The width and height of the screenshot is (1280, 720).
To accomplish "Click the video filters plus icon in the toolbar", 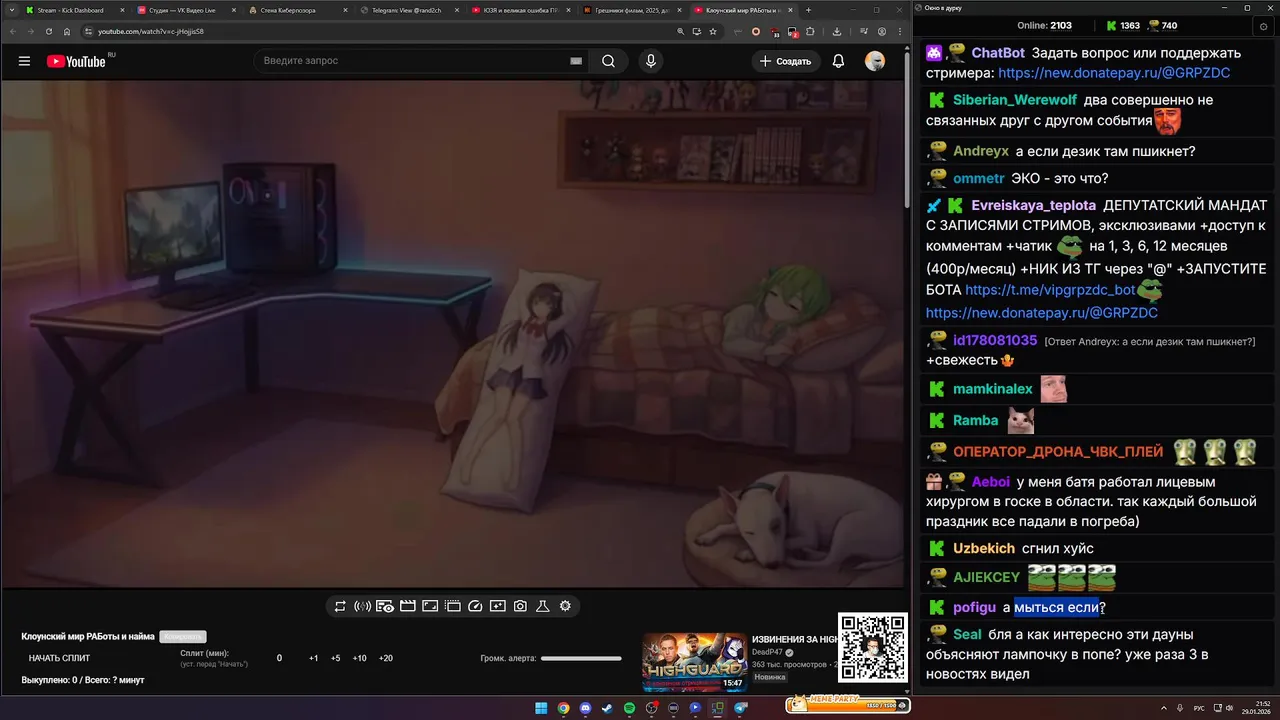I will point(497,606).
